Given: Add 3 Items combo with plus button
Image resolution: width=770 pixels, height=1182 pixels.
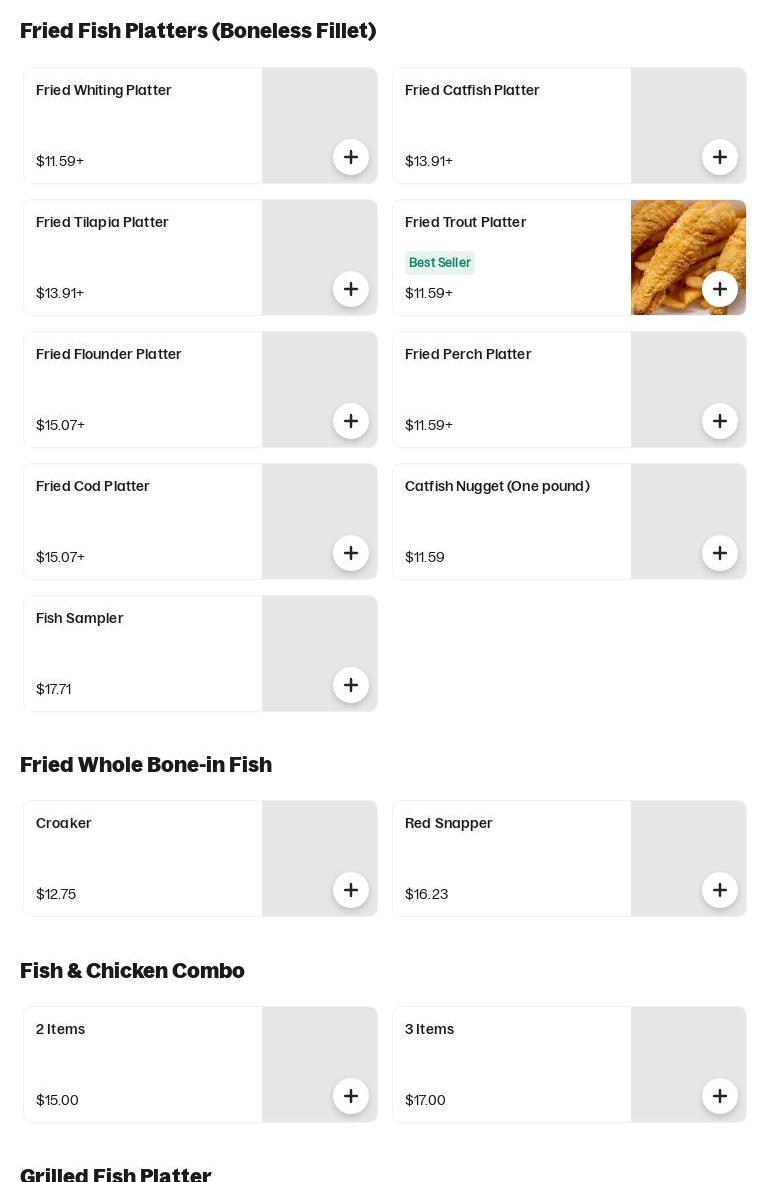Looking at the screenshot, I should (720, 1096).
